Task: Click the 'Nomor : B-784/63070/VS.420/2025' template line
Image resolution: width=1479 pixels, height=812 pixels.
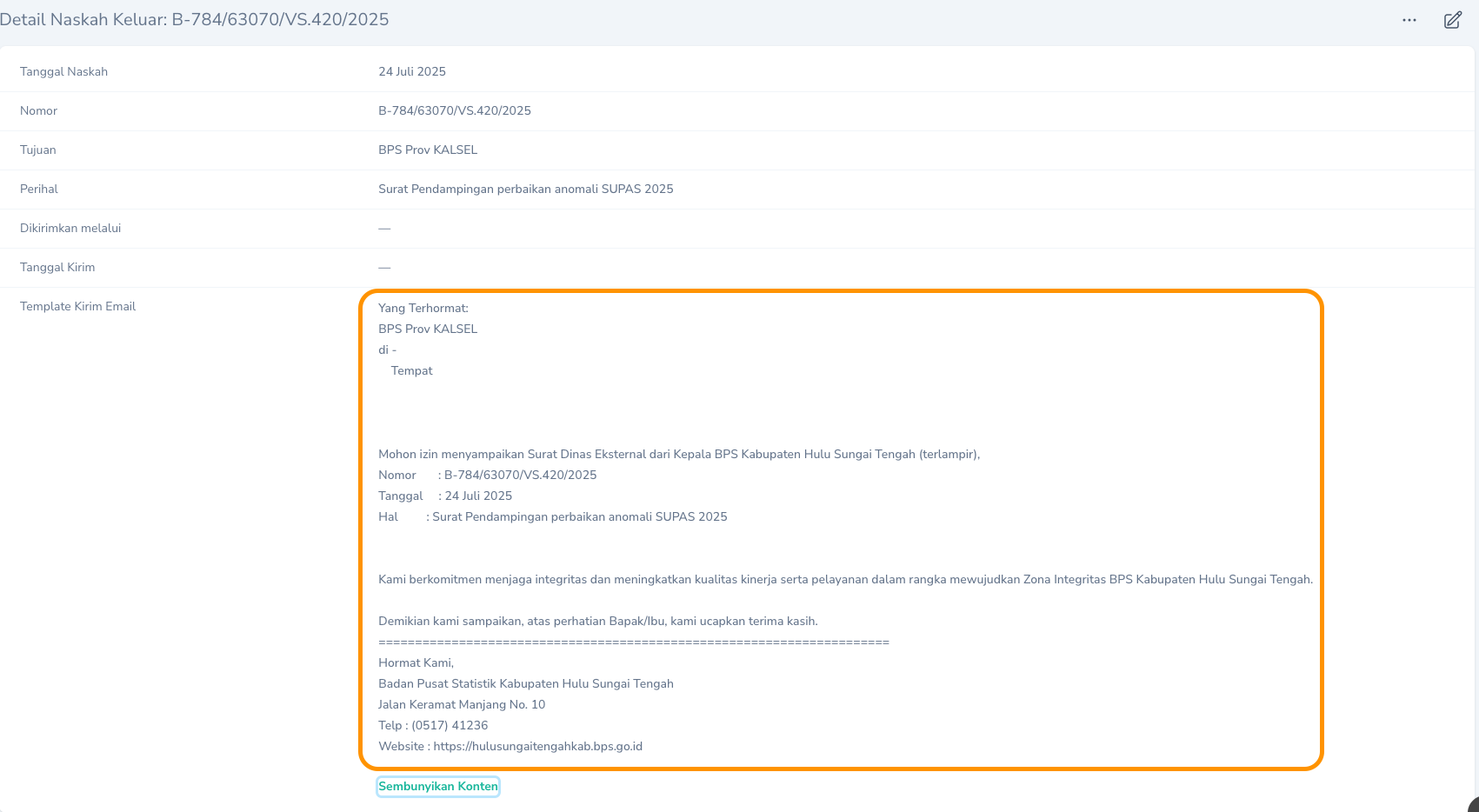Action: point(488,476)
